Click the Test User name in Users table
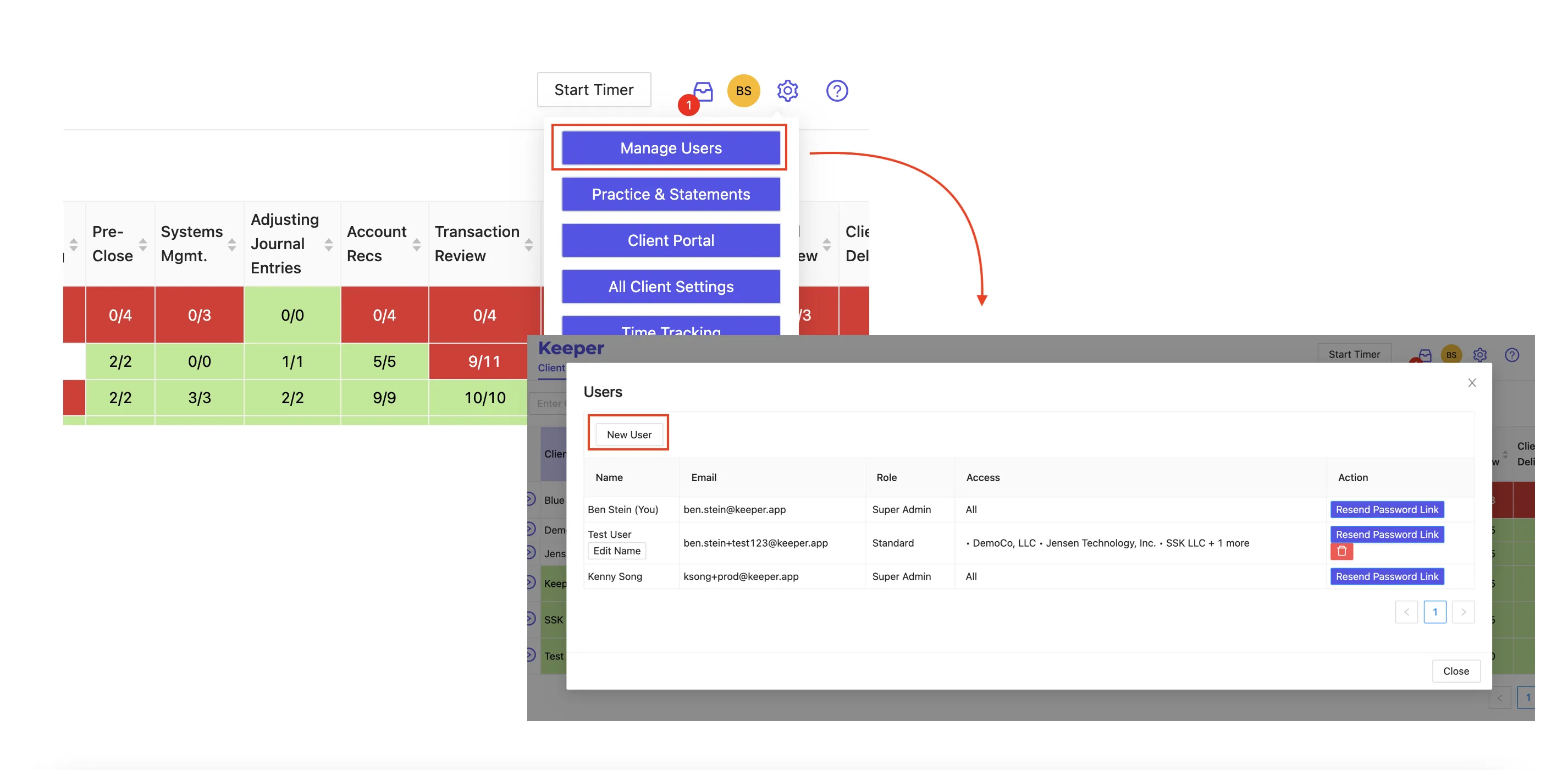Image resolution: width=1568 pixels, height=770 pixels. 609,535
